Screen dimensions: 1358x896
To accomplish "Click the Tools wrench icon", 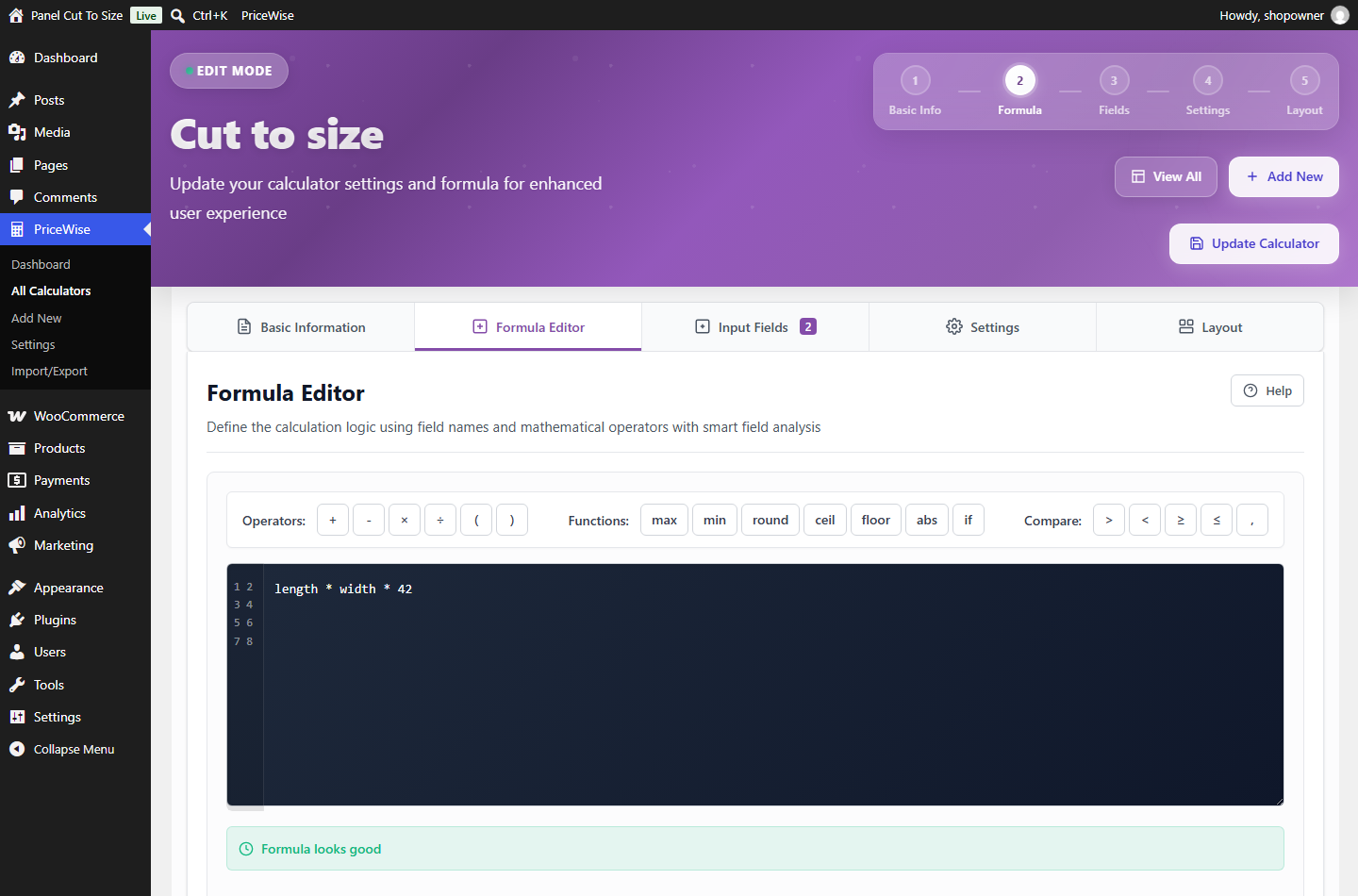I will [17, 685].
